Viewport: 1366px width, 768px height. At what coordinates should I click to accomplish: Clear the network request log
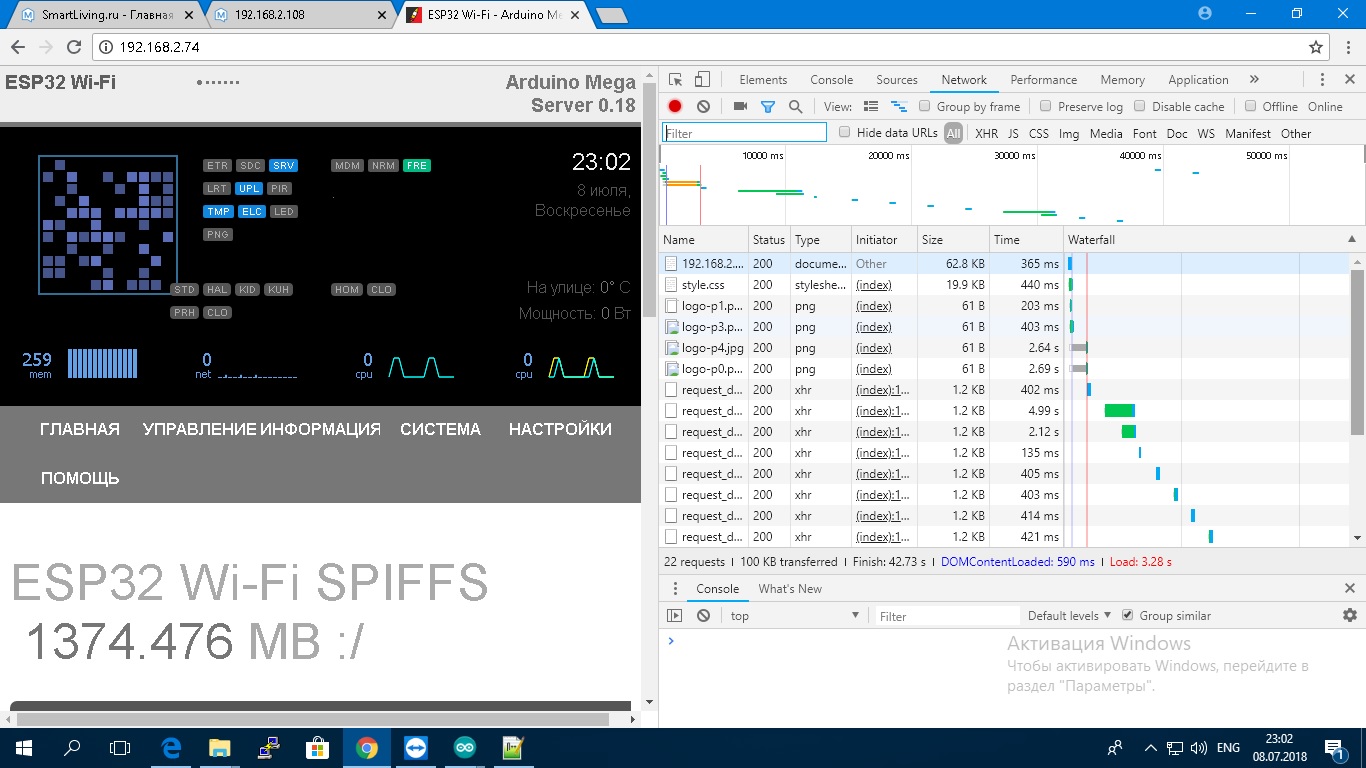tap(703, 106)
